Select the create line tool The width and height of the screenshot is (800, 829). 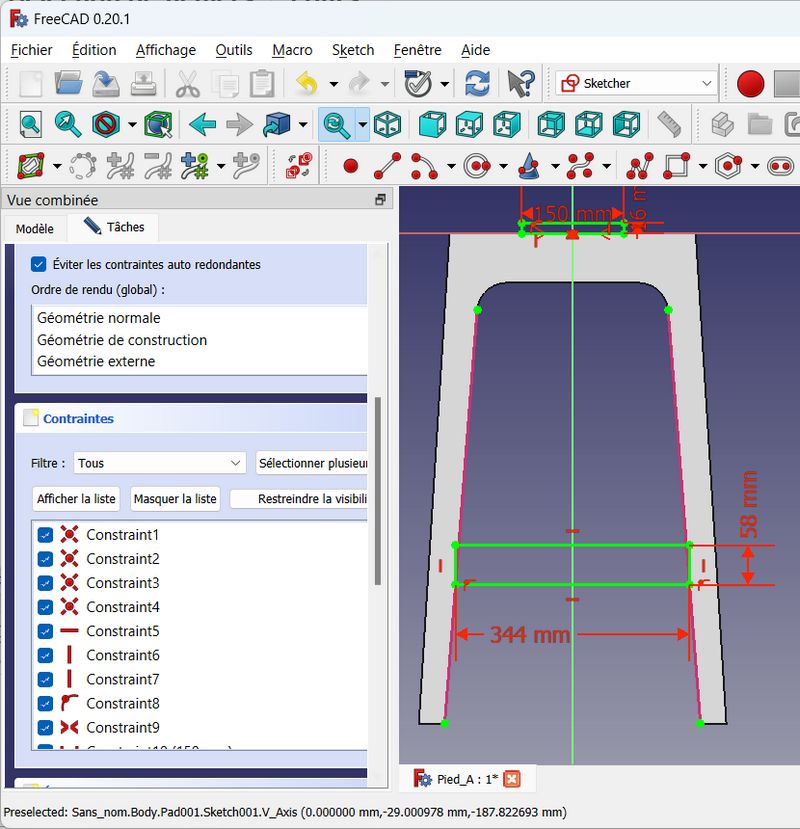[387, 165]
